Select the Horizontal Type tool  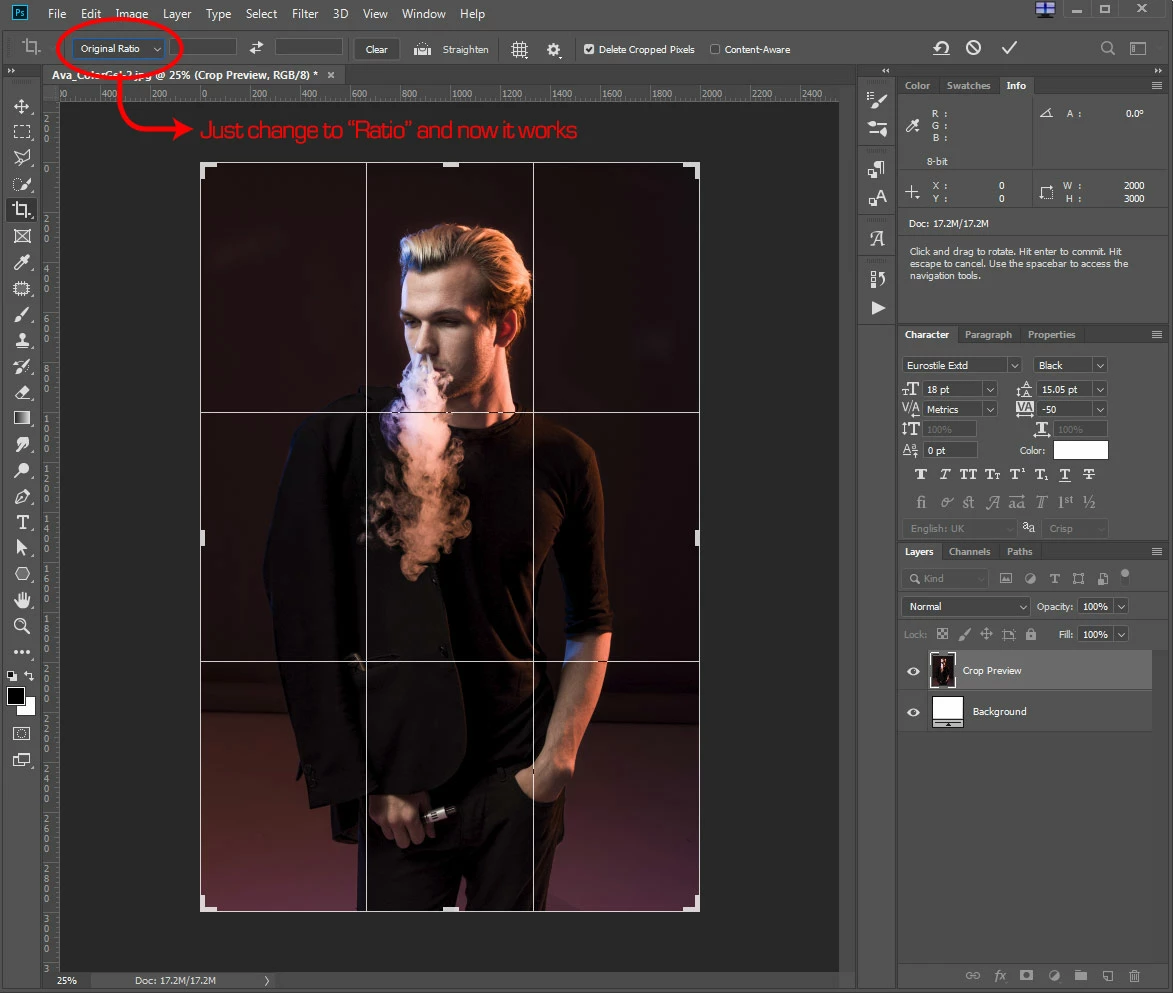22,522
